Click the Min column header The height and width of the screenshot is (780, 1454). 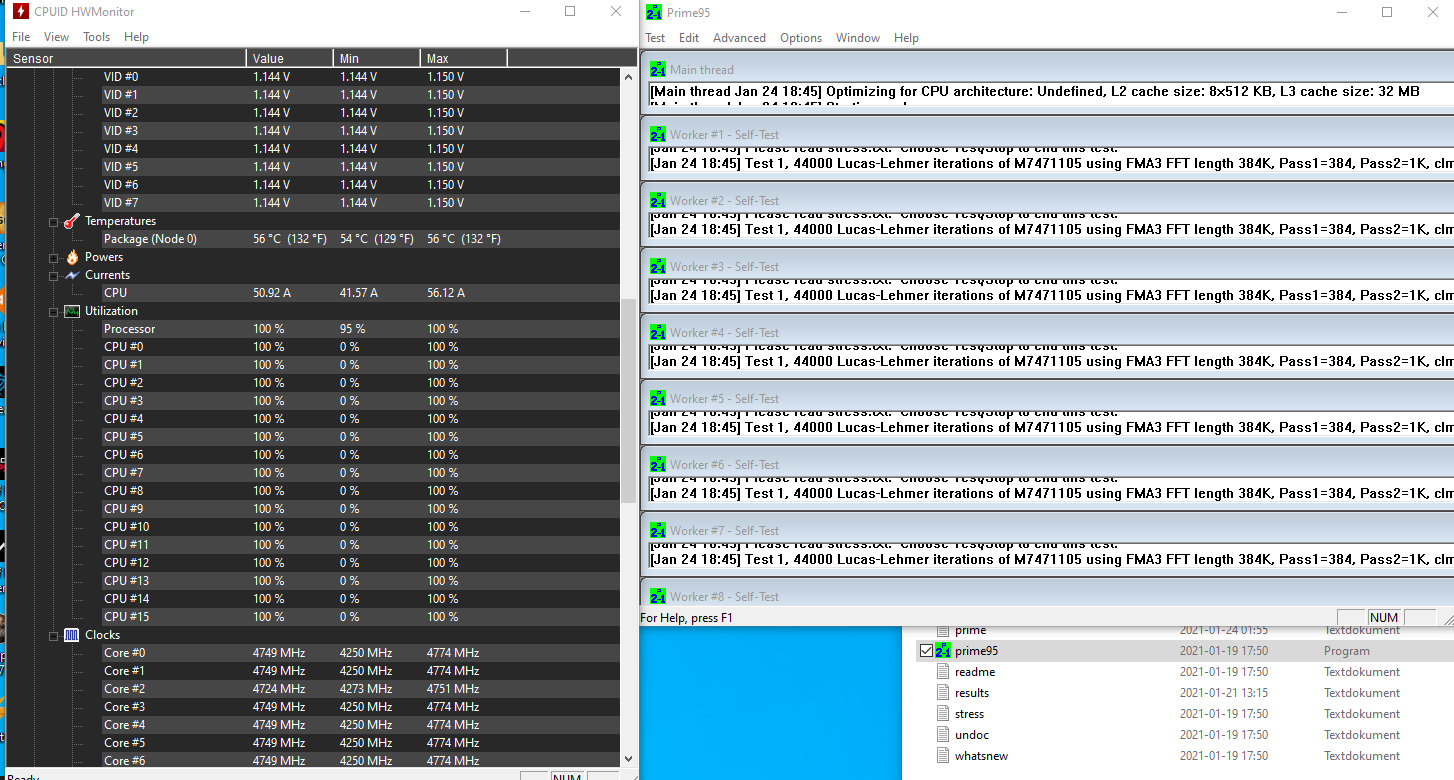377,58
